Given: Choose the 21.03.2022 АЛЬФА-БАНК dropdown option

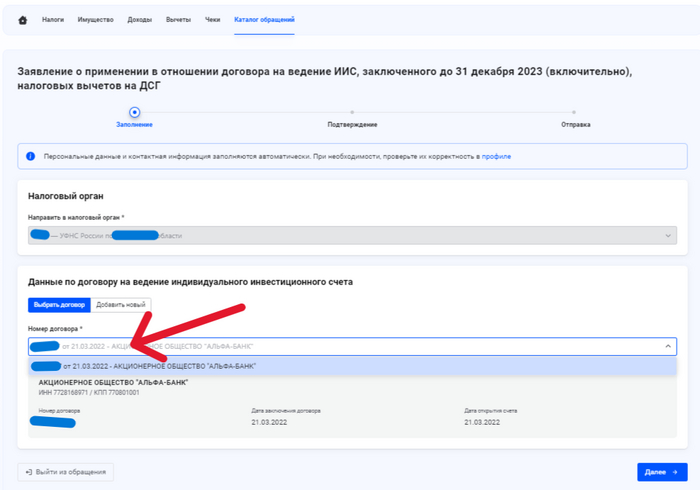Looking at the screenshot, I should click(x=352, y=366).
